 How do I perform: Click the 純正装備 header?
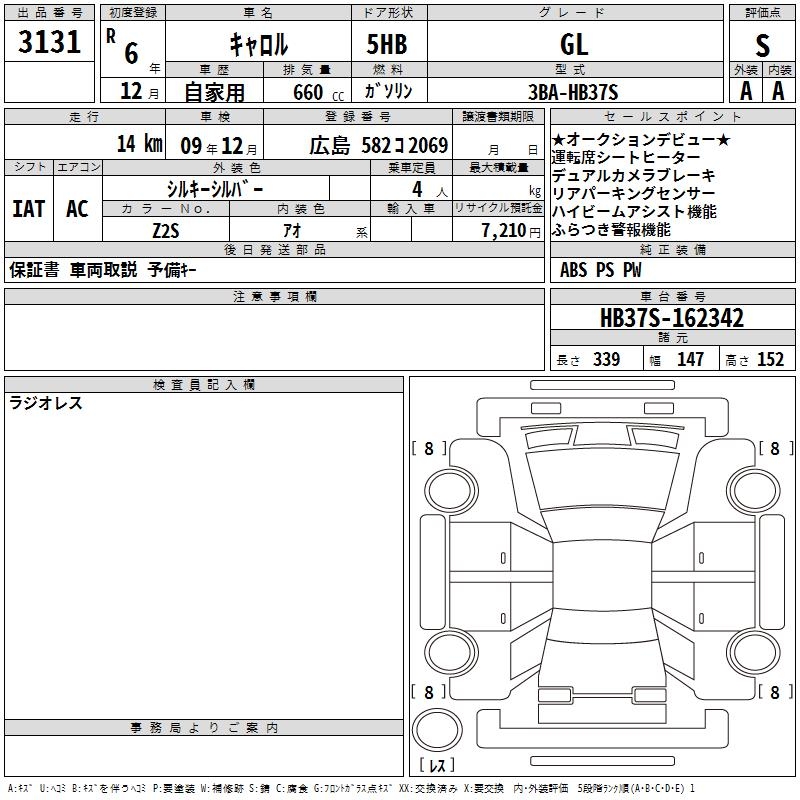pyautogui.click(x=672, y=249)
